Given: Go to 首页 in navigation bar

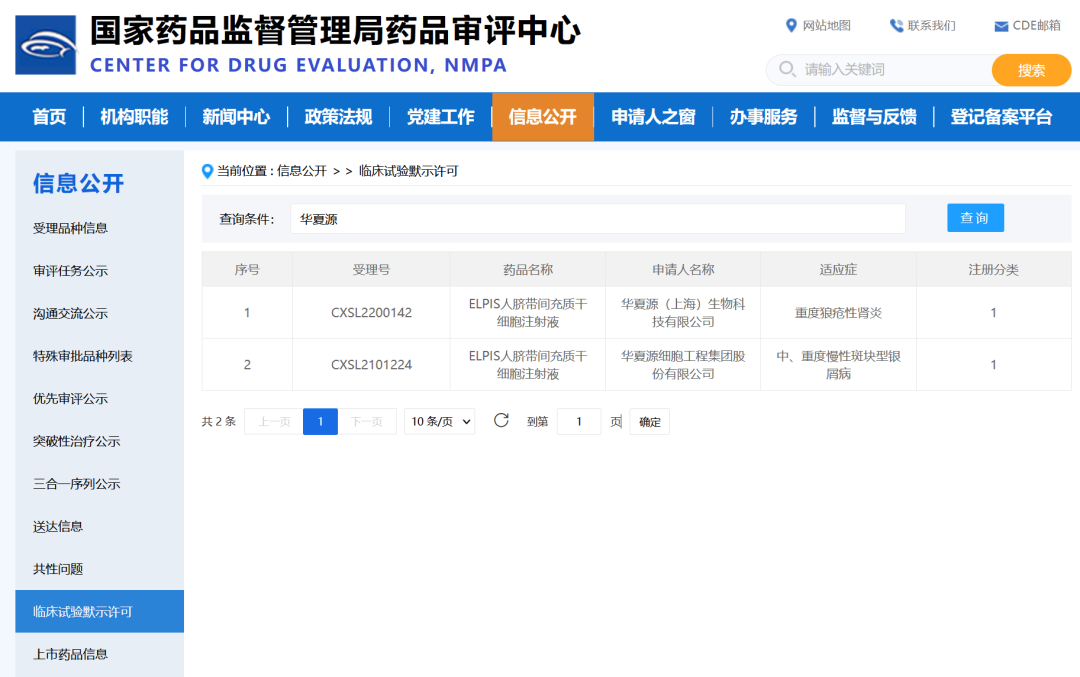Looking at the screenshot, I should pyautogui.click(x=49, y=117).
